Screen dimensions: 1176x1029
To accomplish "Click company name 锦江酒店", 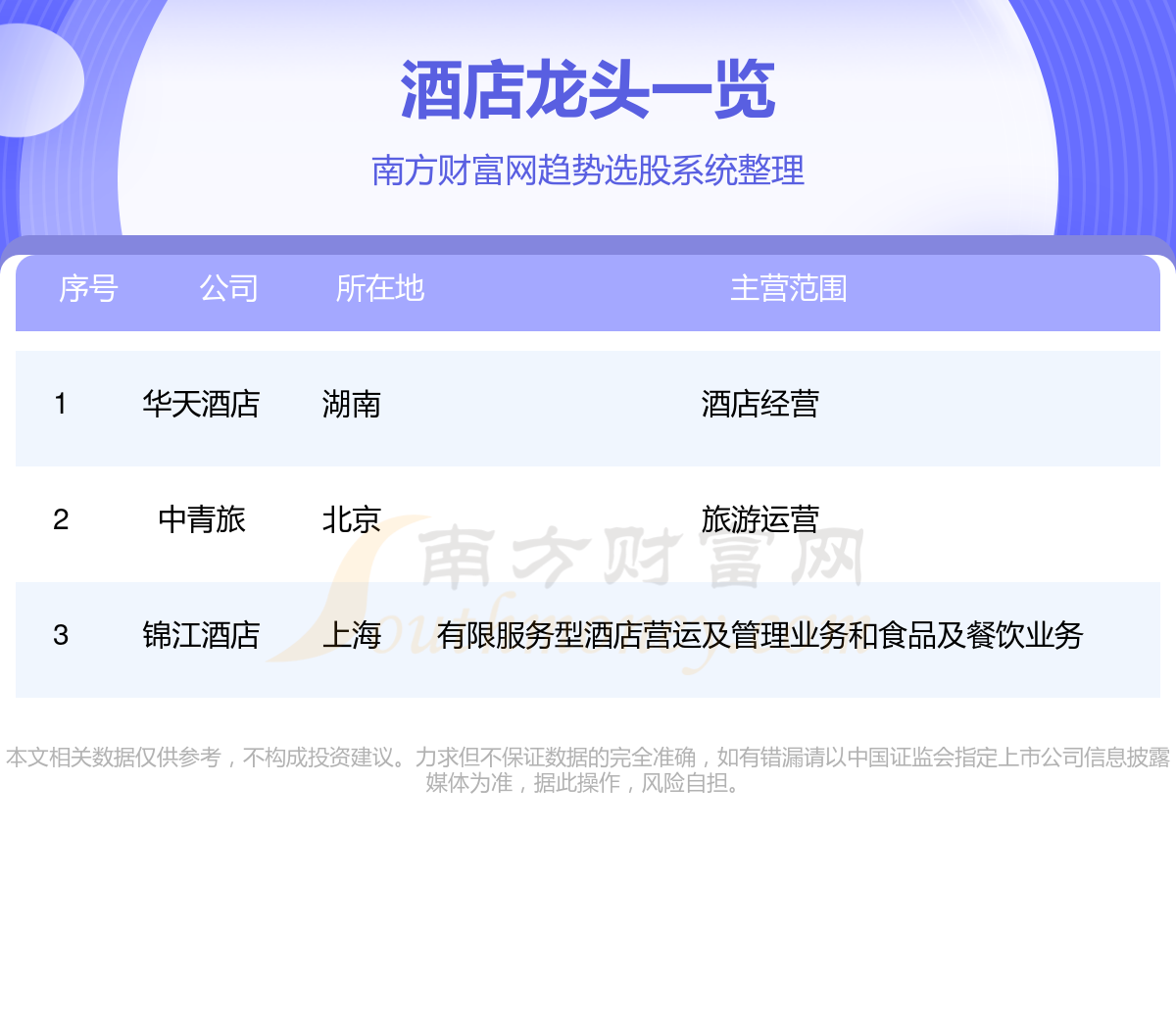I will click(201, 635).
